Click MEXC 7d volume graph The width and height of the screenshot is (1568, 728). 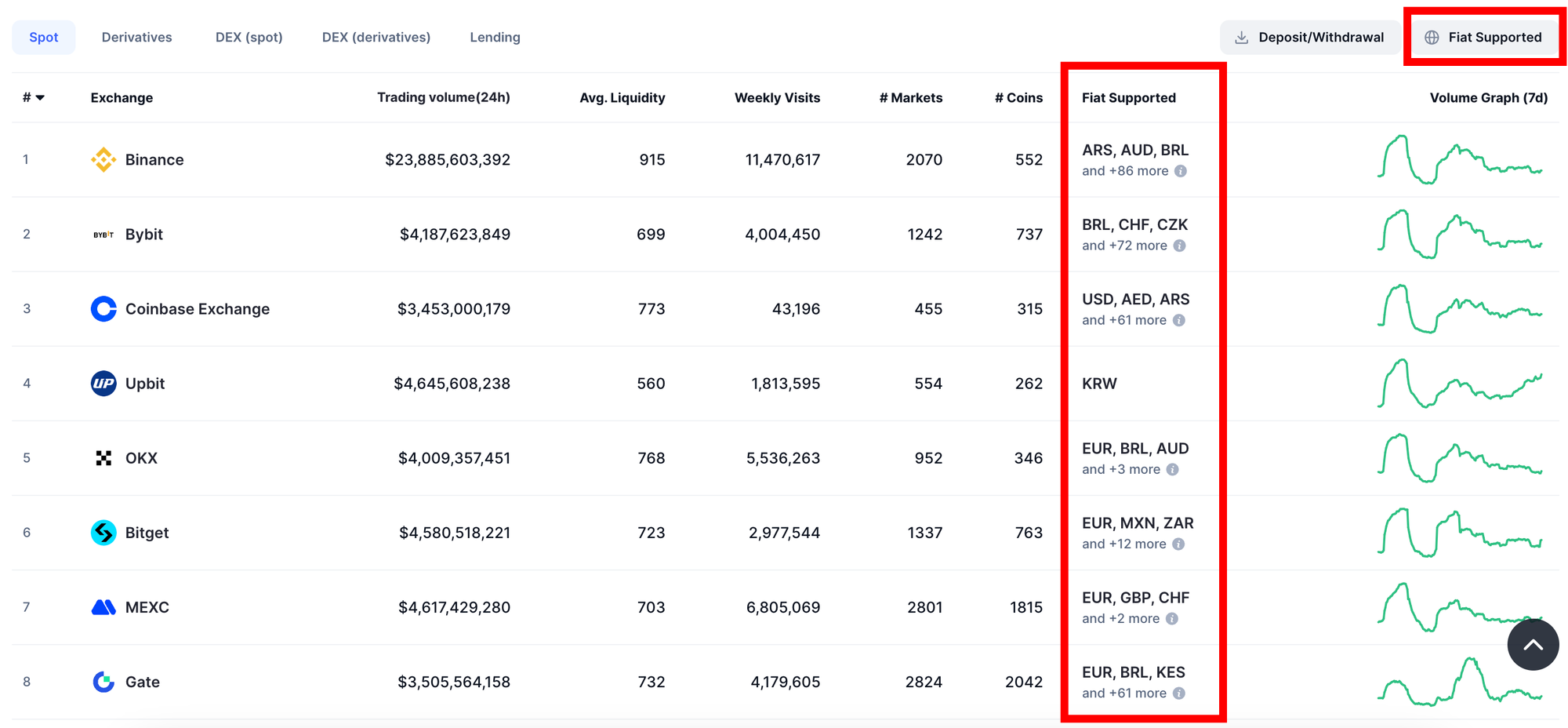click(1460, 606)
